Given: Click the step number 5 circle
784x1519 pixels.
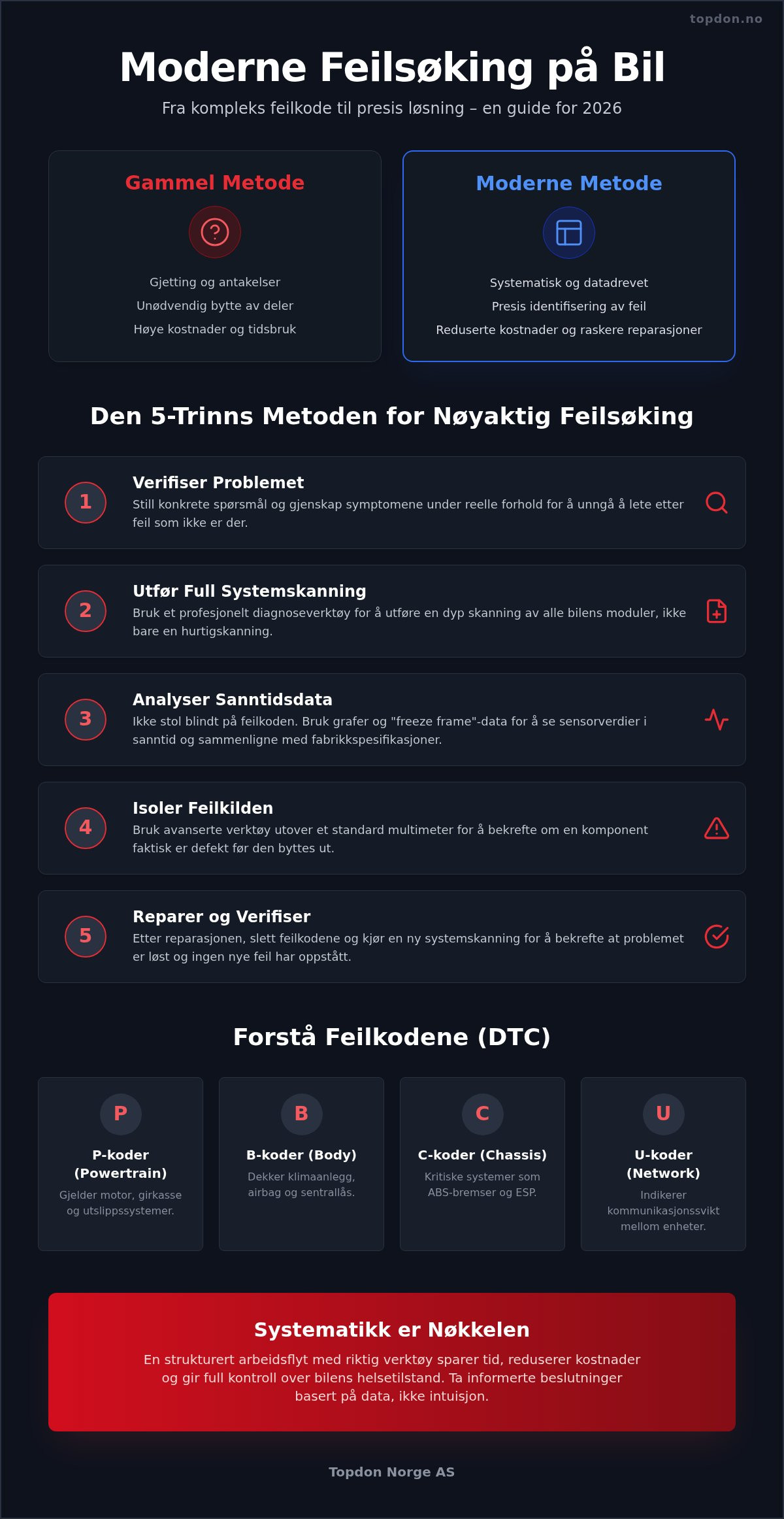Looking at the screenshot, I should click(86, 937).
